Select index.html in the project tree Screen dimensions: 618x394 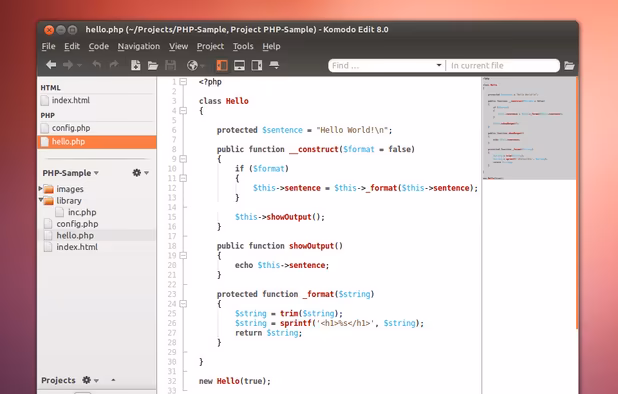pyautogui.click(x=77, y=247)
